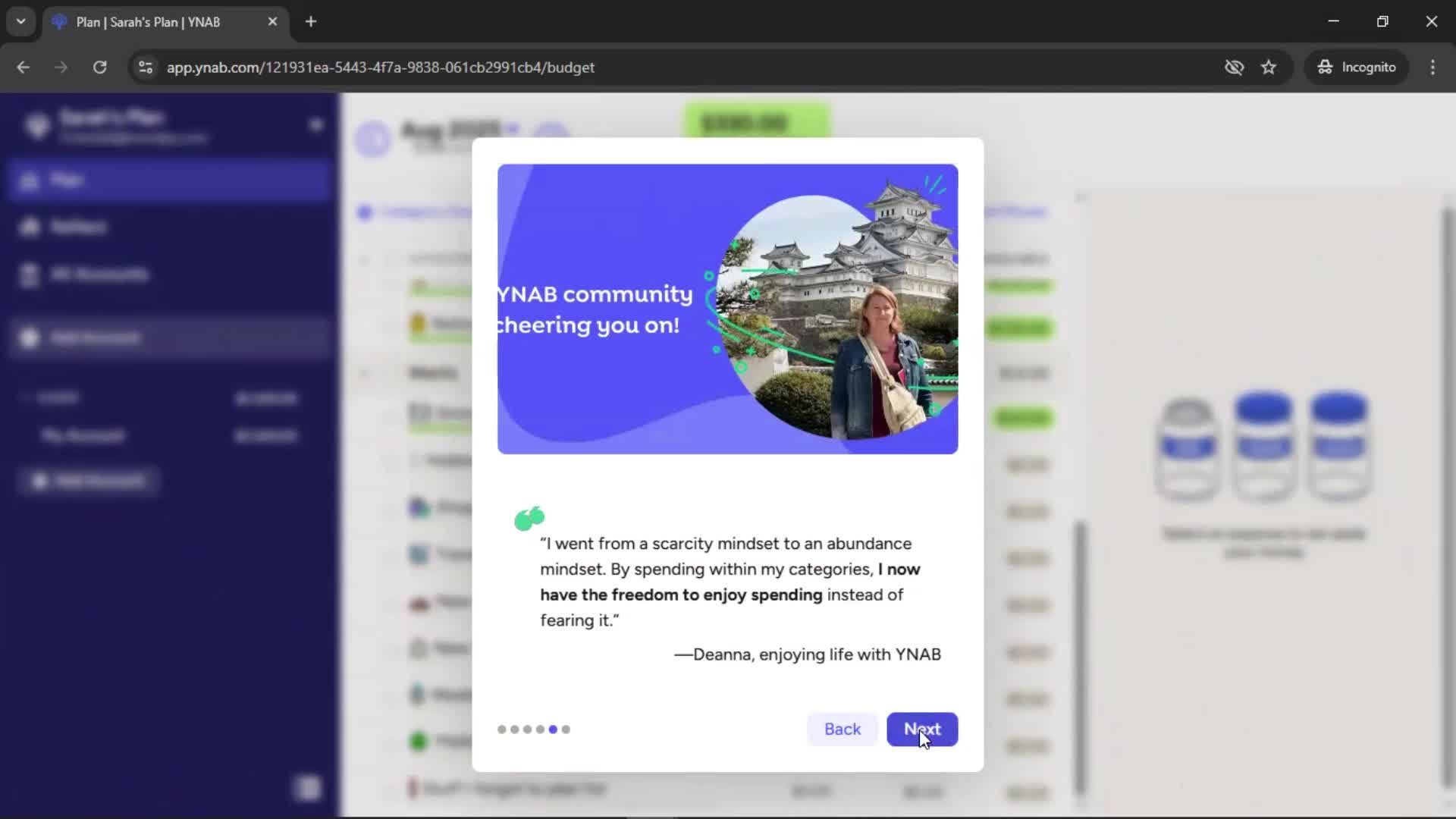Click the Incognito indicator button
Viewport: 1456px width, 819px height.
1357,67
